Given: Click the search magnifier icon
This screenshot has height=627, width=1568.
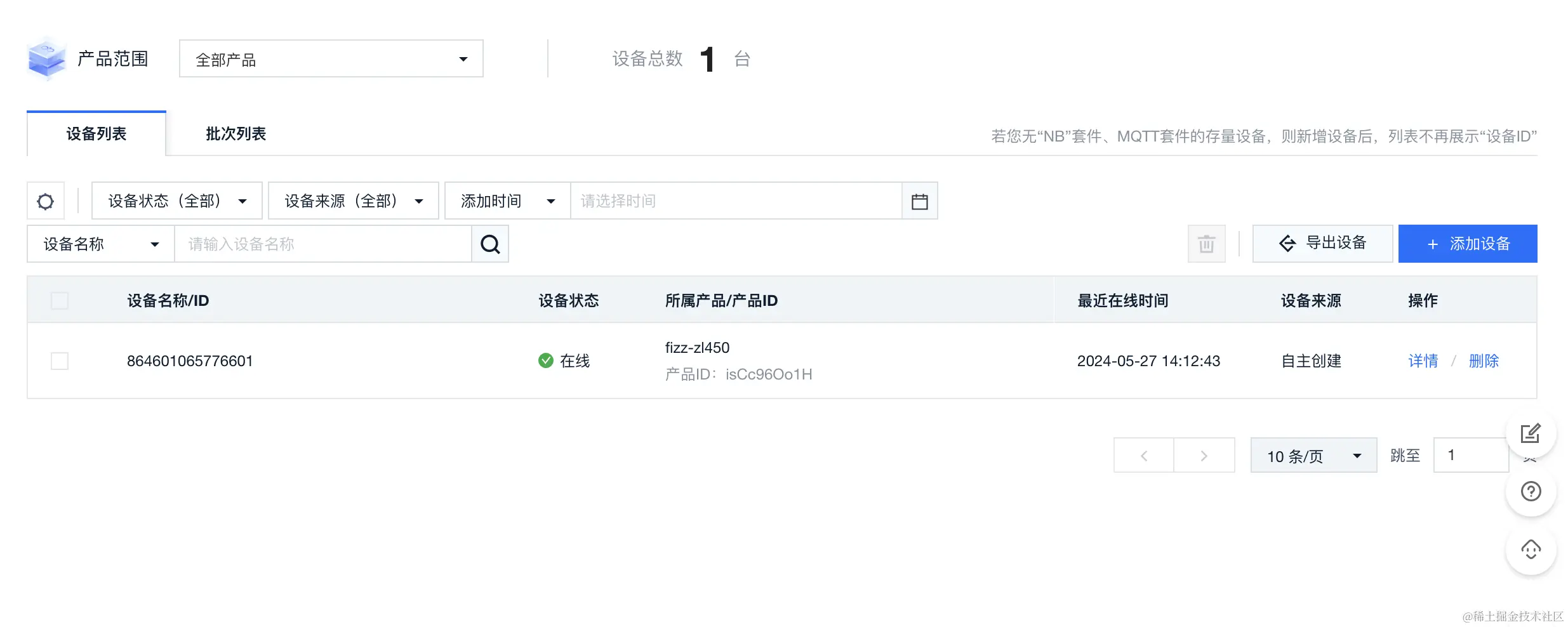Looking at the screenshot, I should click(490, 244).
